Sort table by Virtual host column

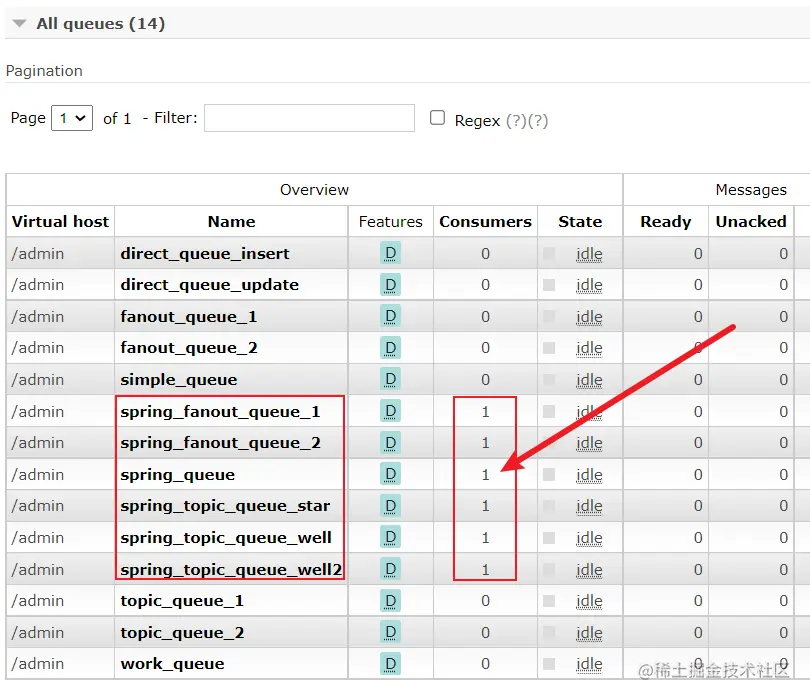pos(60,221)
